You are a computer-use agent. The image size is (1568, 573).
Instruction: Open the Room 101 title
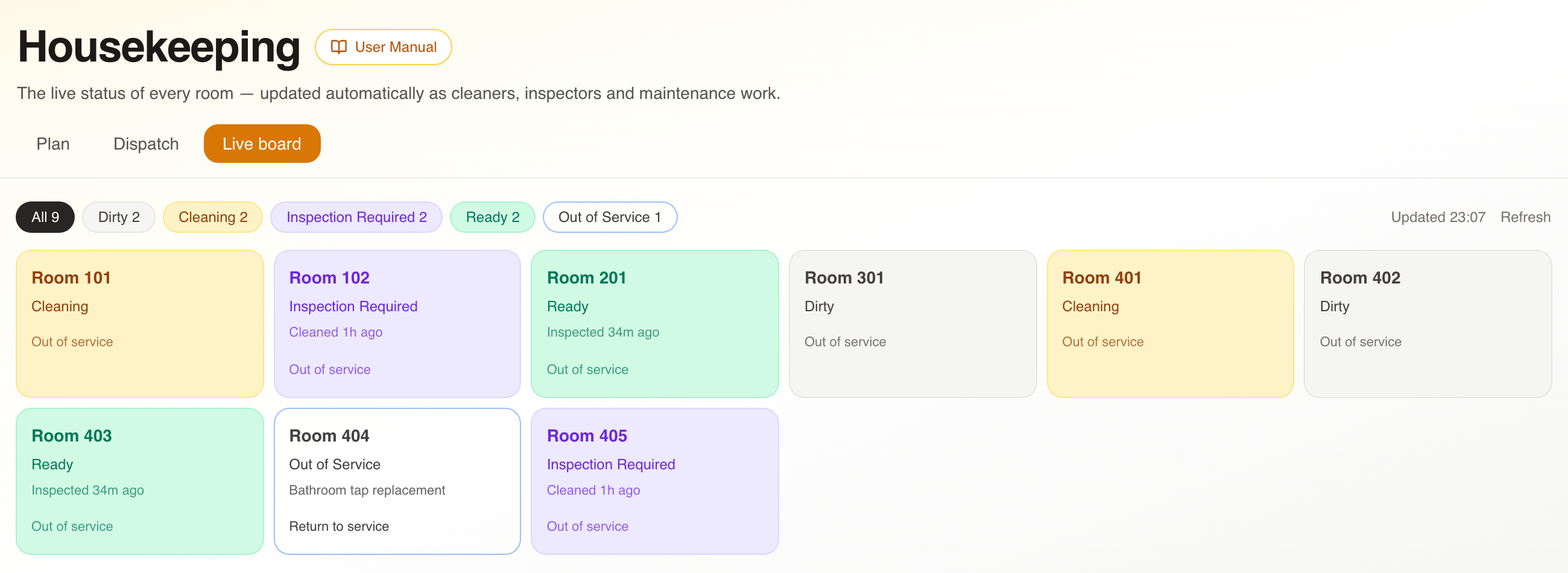point(71,277)
